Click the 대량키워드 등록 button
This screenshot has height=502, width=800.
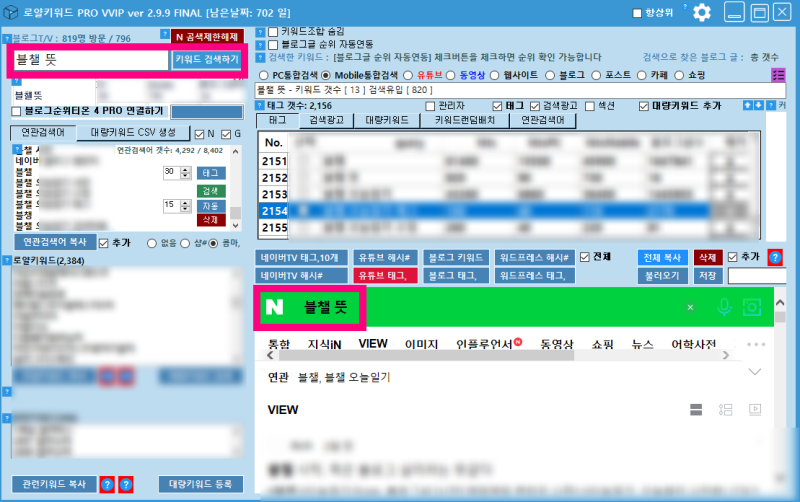click(x=201, y=484)
